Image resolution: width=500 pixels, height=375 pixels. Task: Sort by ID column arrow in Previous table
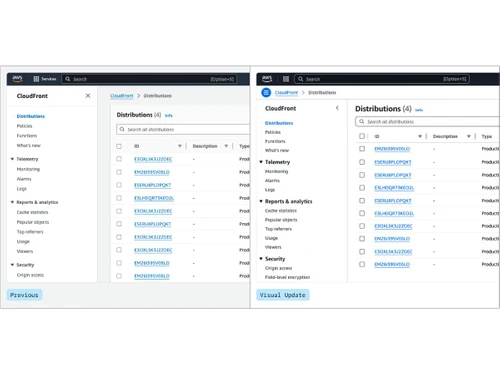(180, 146)
